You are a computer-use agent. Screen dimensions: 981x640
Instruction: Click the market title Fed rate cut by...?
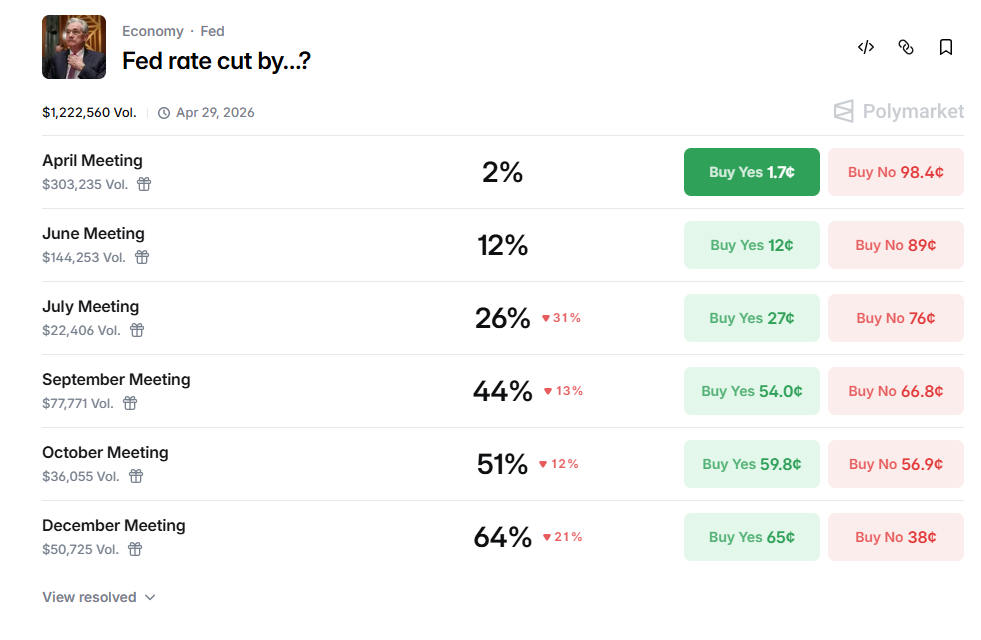[x=216, y=61]
